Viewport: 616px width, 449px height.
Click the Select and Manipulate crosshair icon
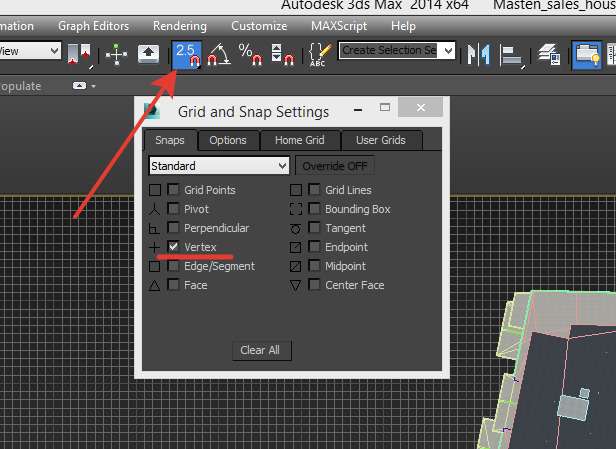click(116, 54)
